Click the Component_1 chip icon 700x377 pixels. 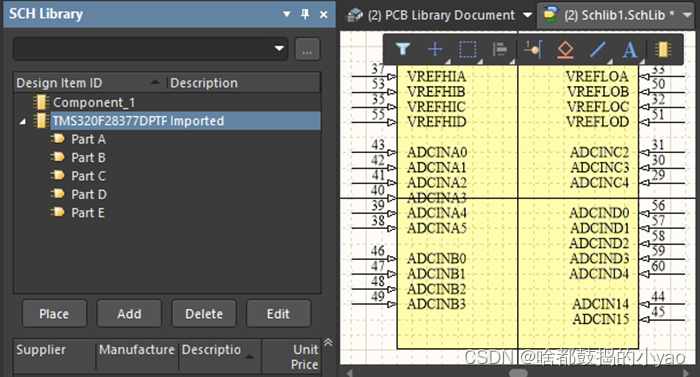click(x=40, y=102)
